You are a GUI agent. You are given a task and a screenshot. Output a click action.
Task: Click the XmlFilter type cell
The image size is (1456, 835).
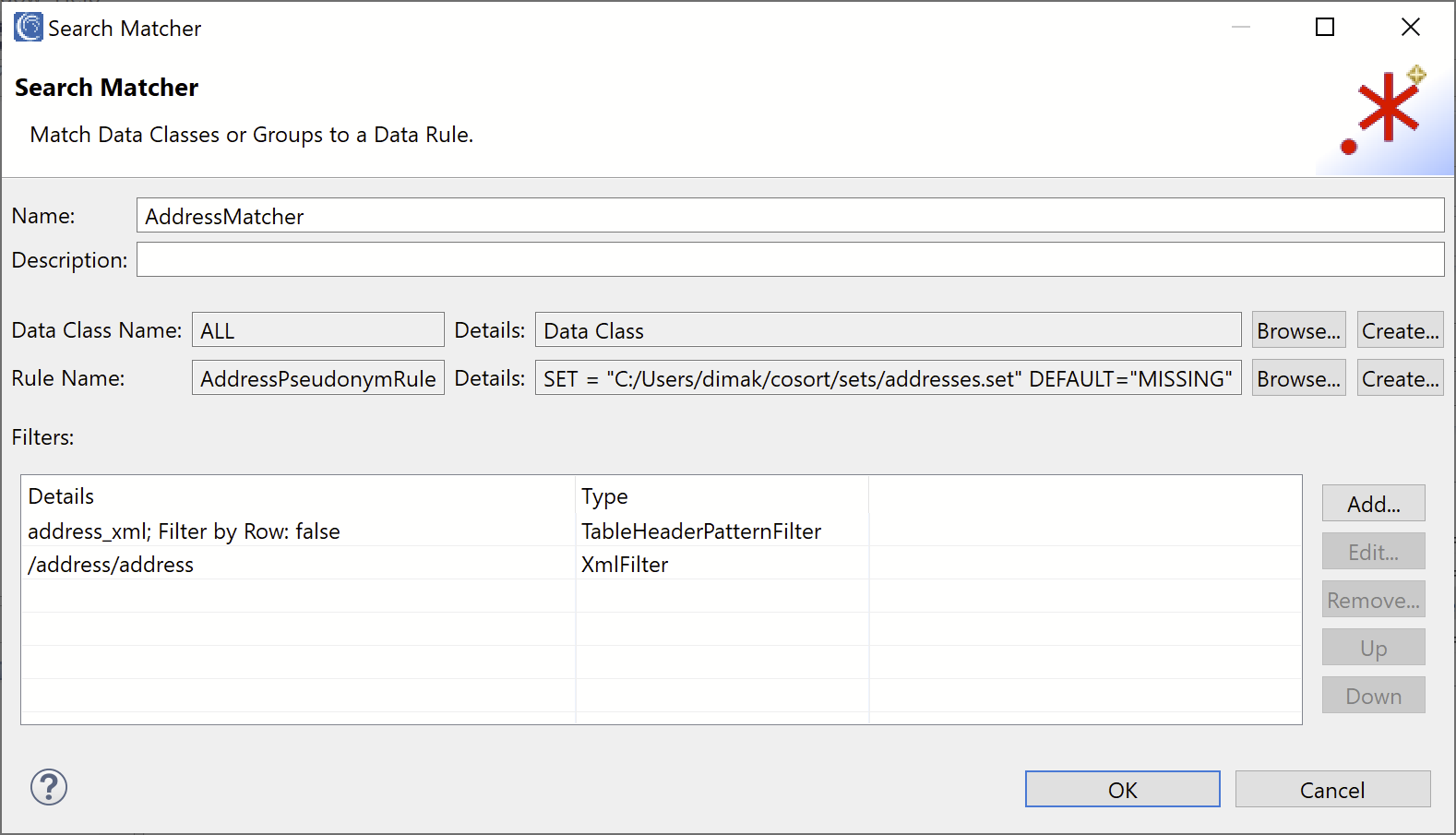(x=722, y=564)
